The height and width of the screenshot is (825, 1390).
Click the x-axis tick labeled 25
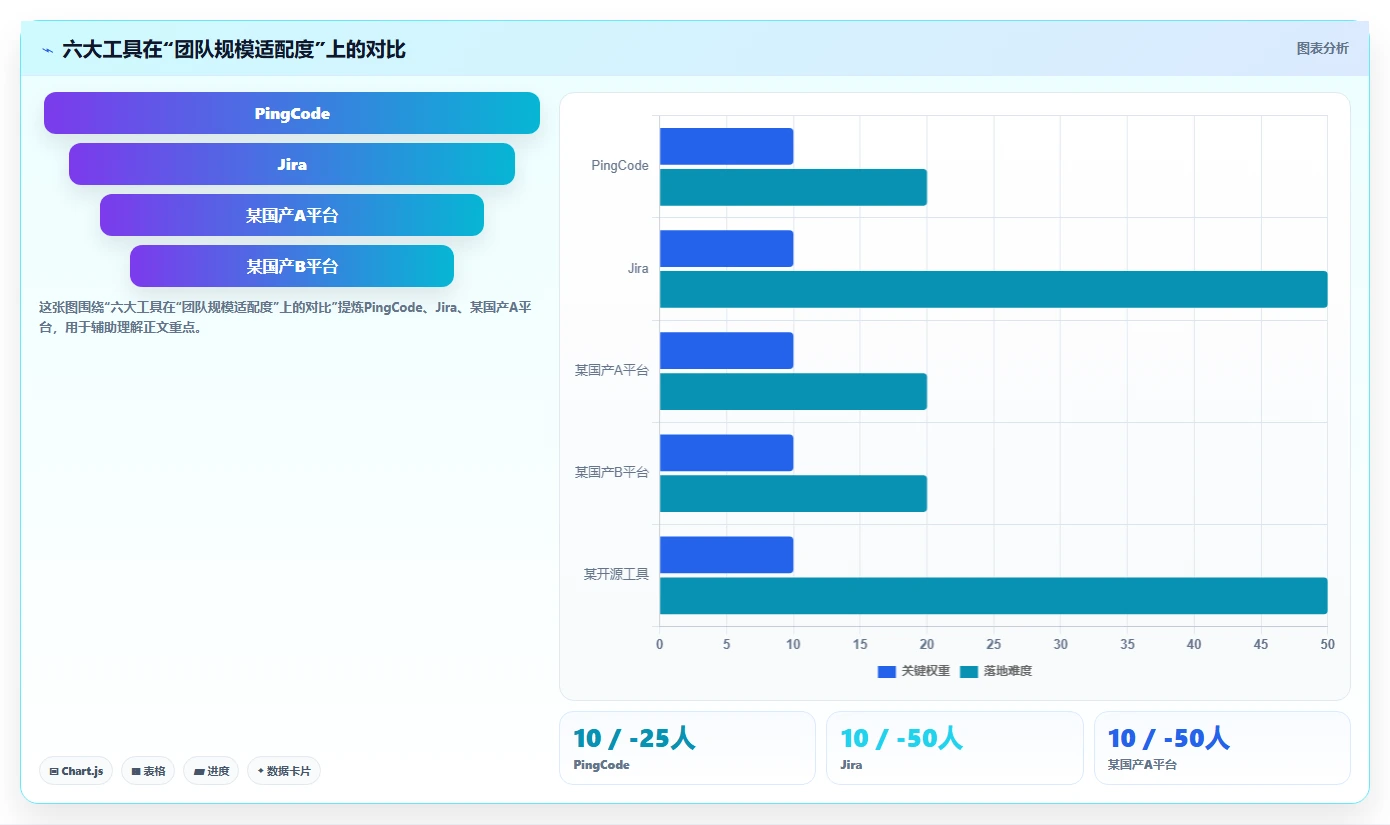(x=994, y=644)
